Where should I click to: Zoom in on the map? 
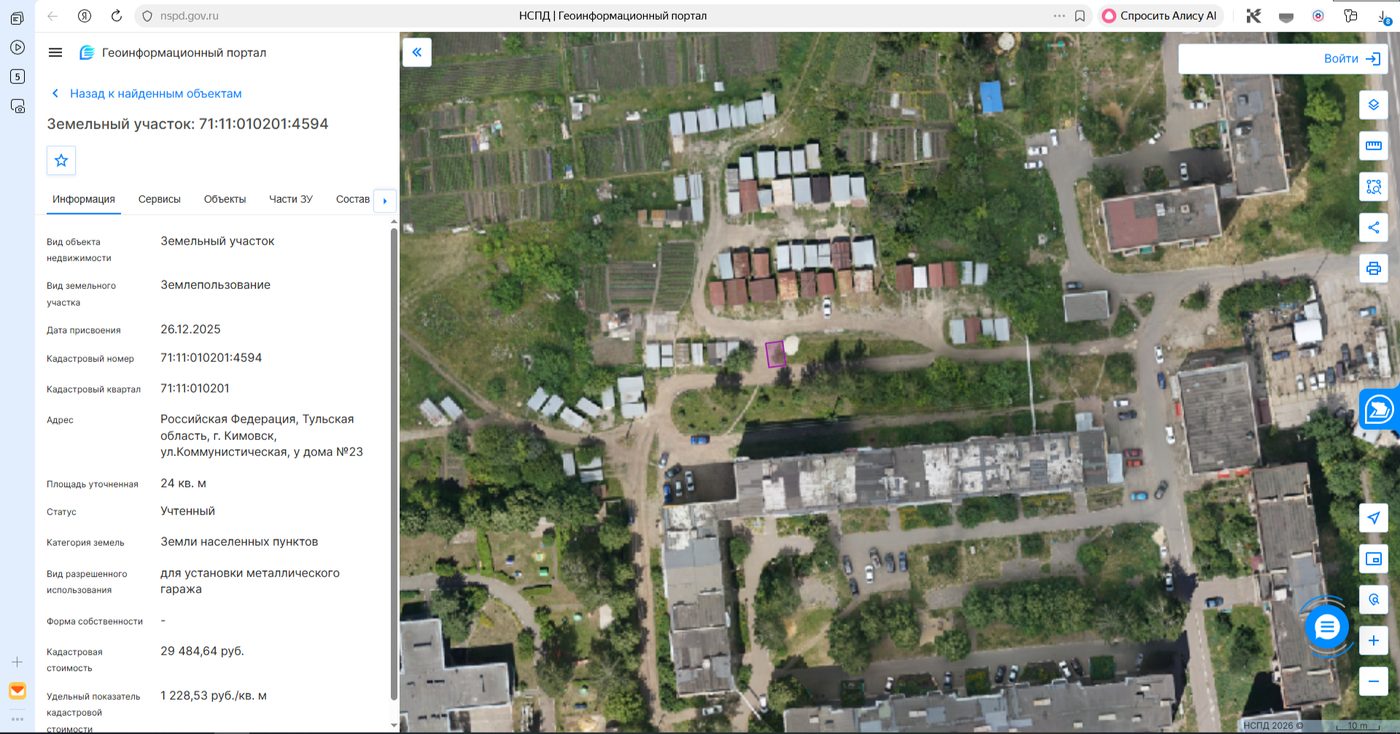1373,640
